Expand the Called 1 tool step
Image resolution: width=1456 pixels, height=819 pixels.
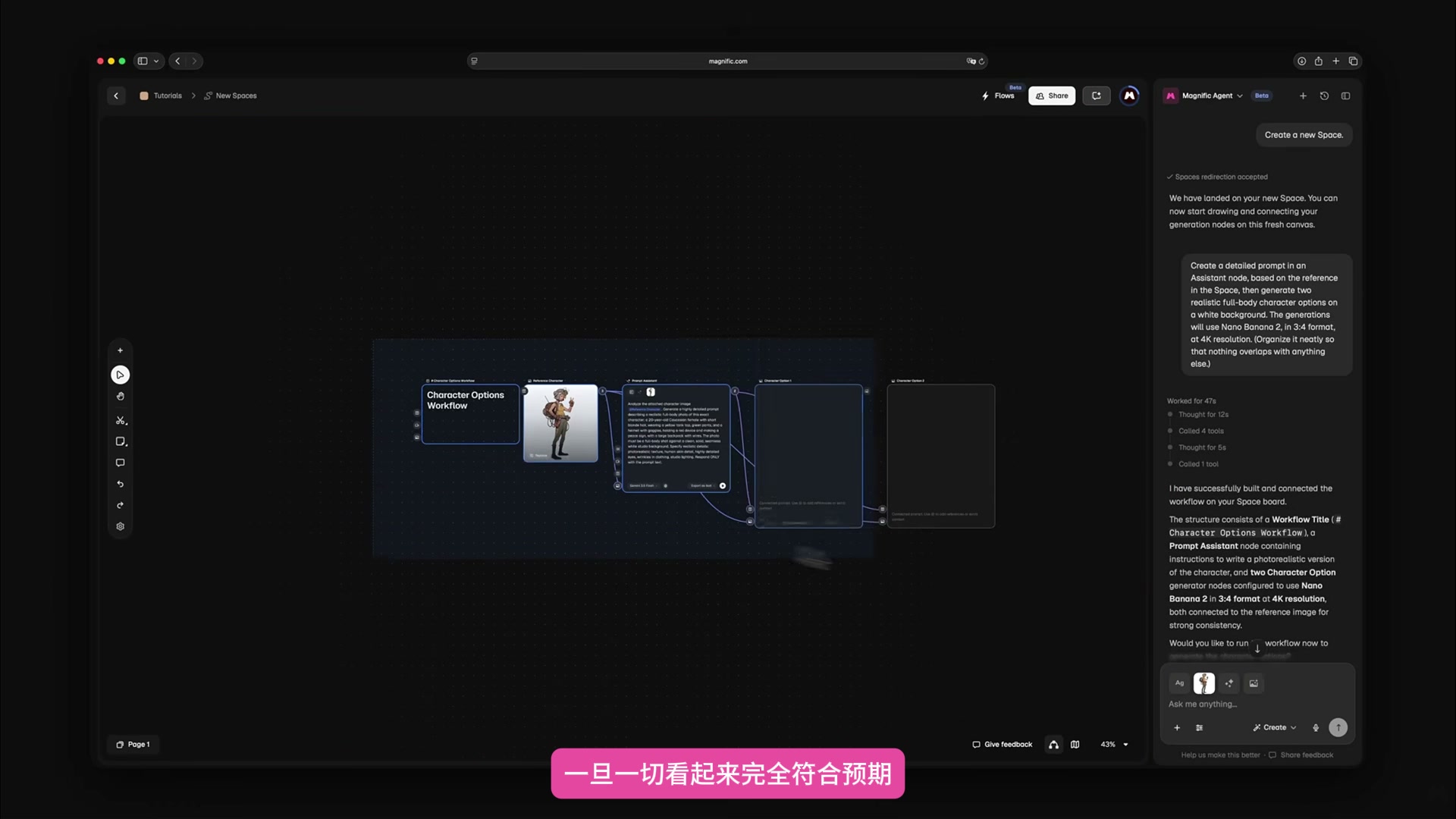click(1198, 464)
